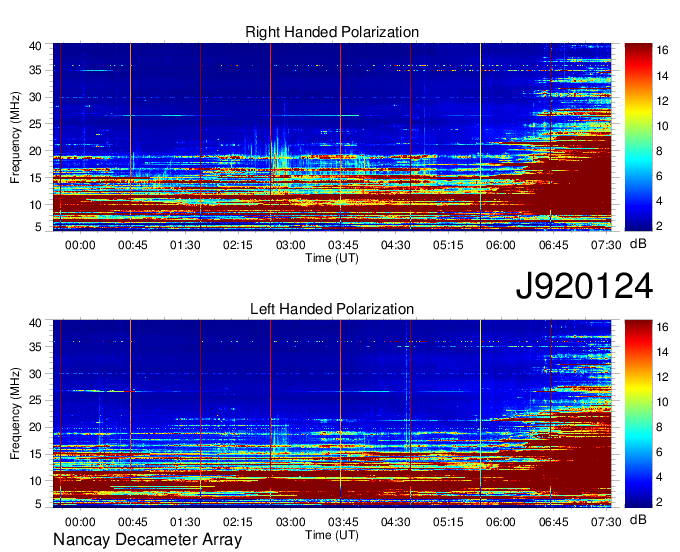The height and width of the screenshot is (552, 680).
Task: Click the dB unit label beside the bottom colorbar
Action: [638, 519]
